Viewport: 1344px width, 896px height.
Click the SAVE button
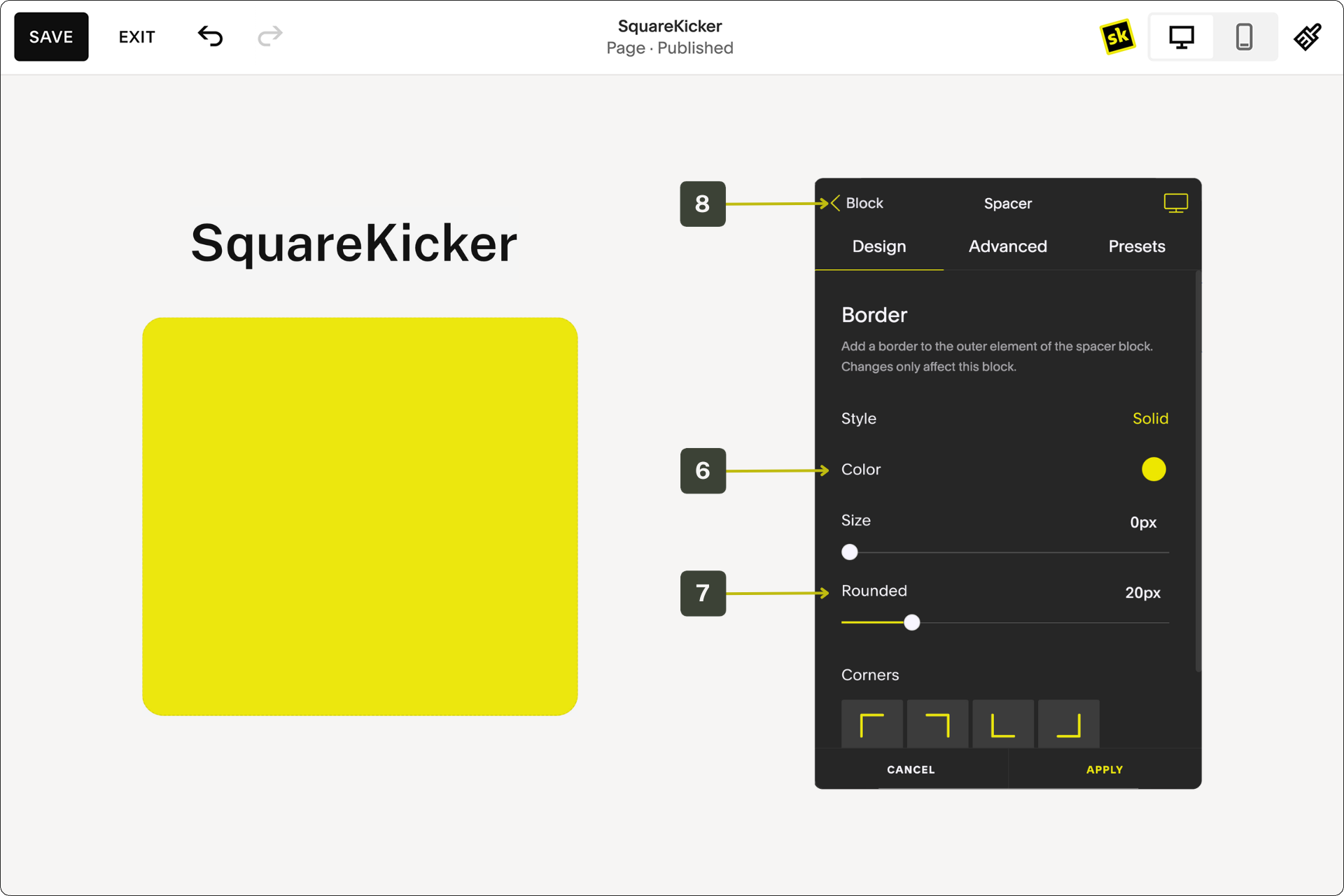point(51,36)
